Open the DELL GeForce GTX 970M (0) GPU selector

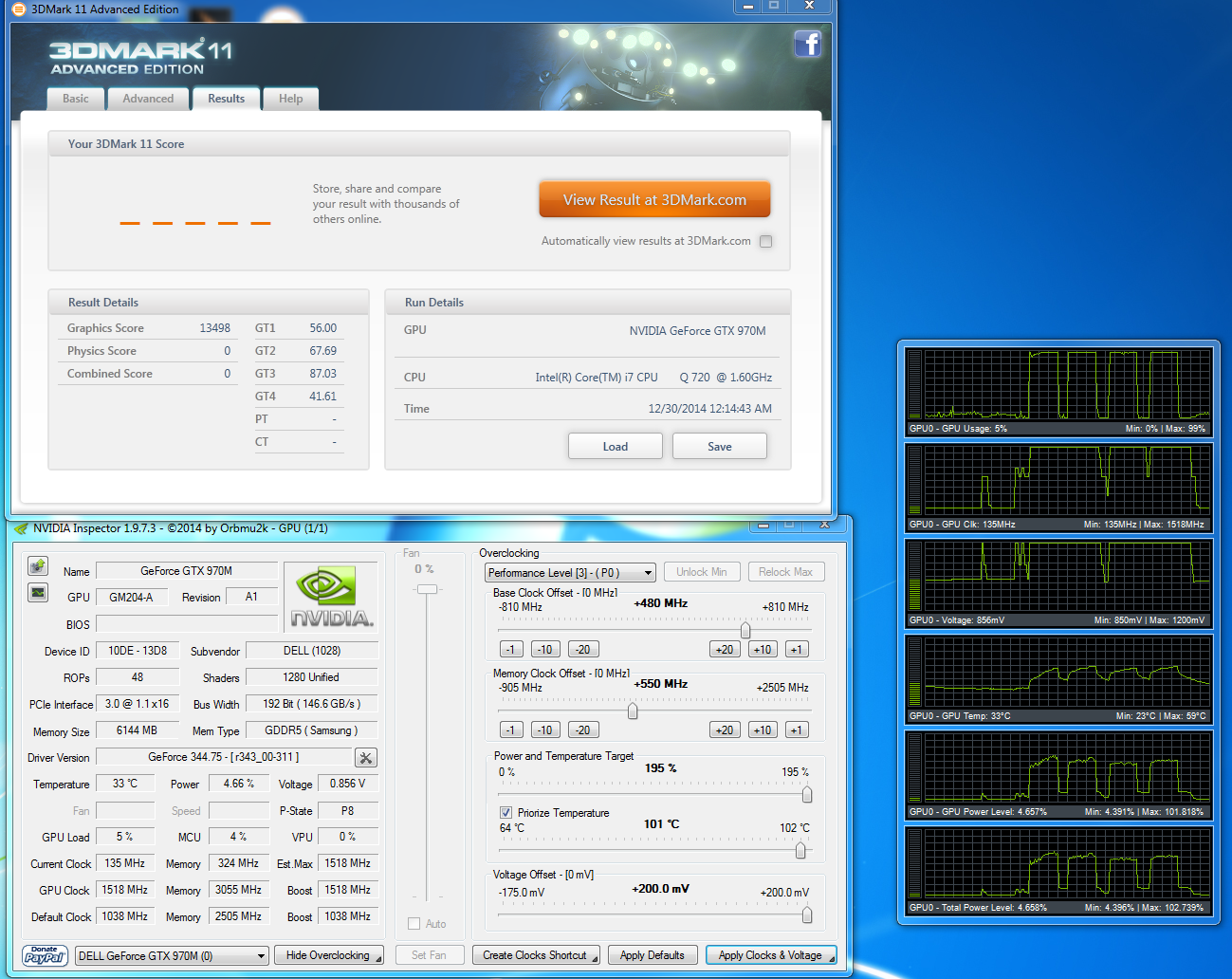[x=173, y=956]
